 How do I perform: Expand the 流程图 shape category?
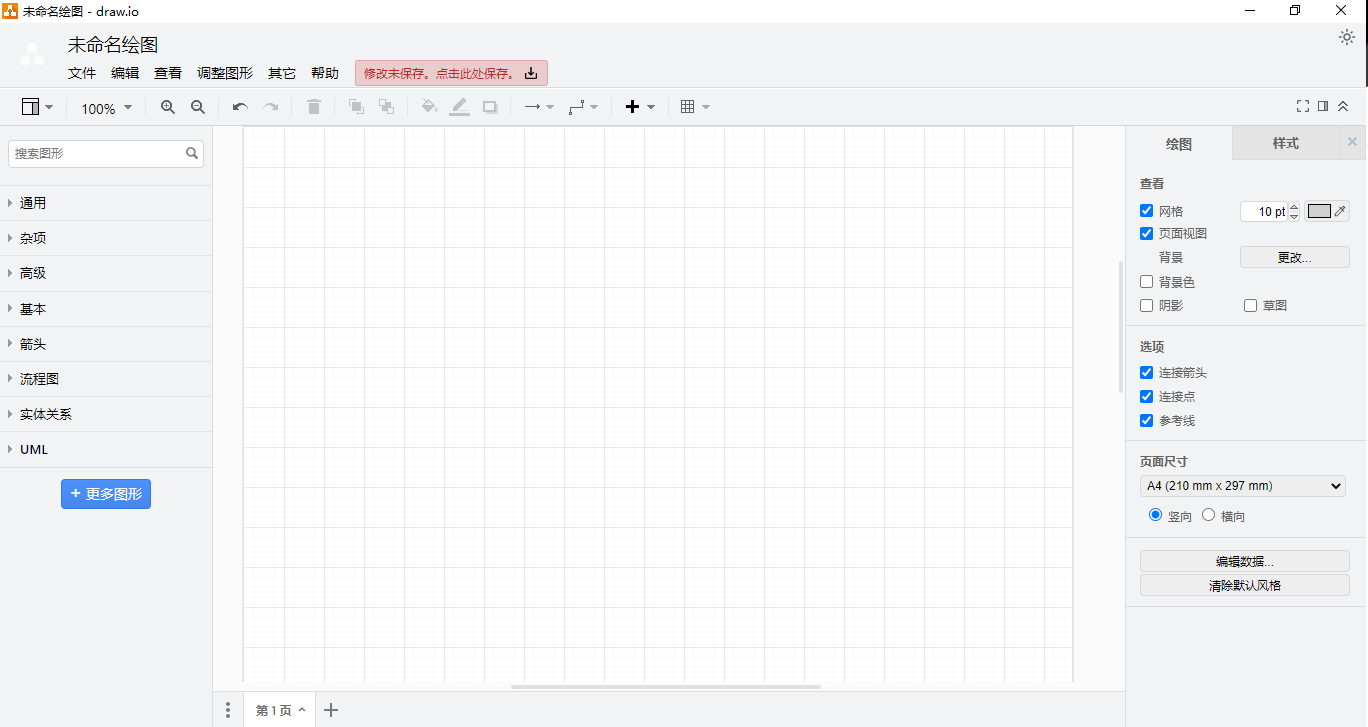tap(40, 379)
